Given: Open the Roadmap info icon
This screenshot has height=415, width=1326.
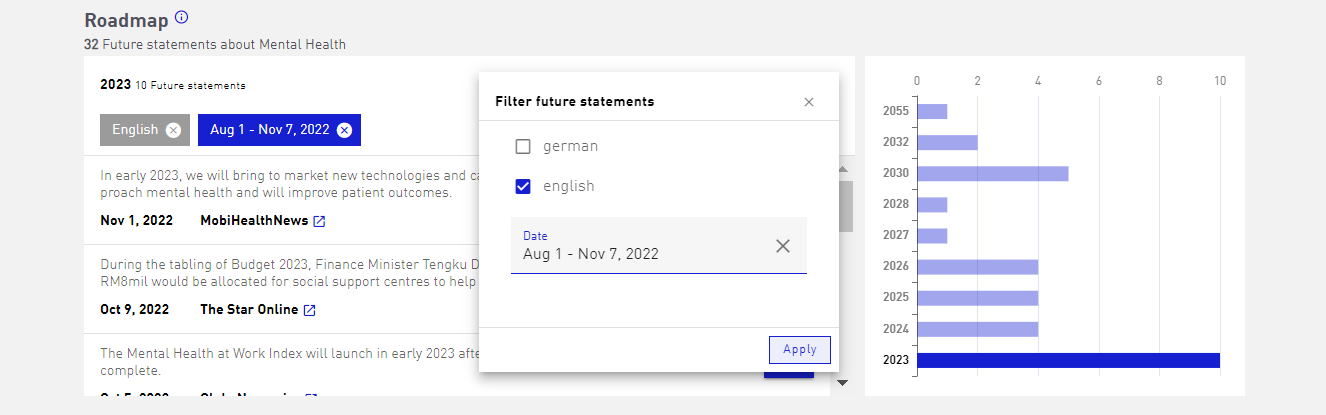Looking at the screenshot, I should click(181, 18).
